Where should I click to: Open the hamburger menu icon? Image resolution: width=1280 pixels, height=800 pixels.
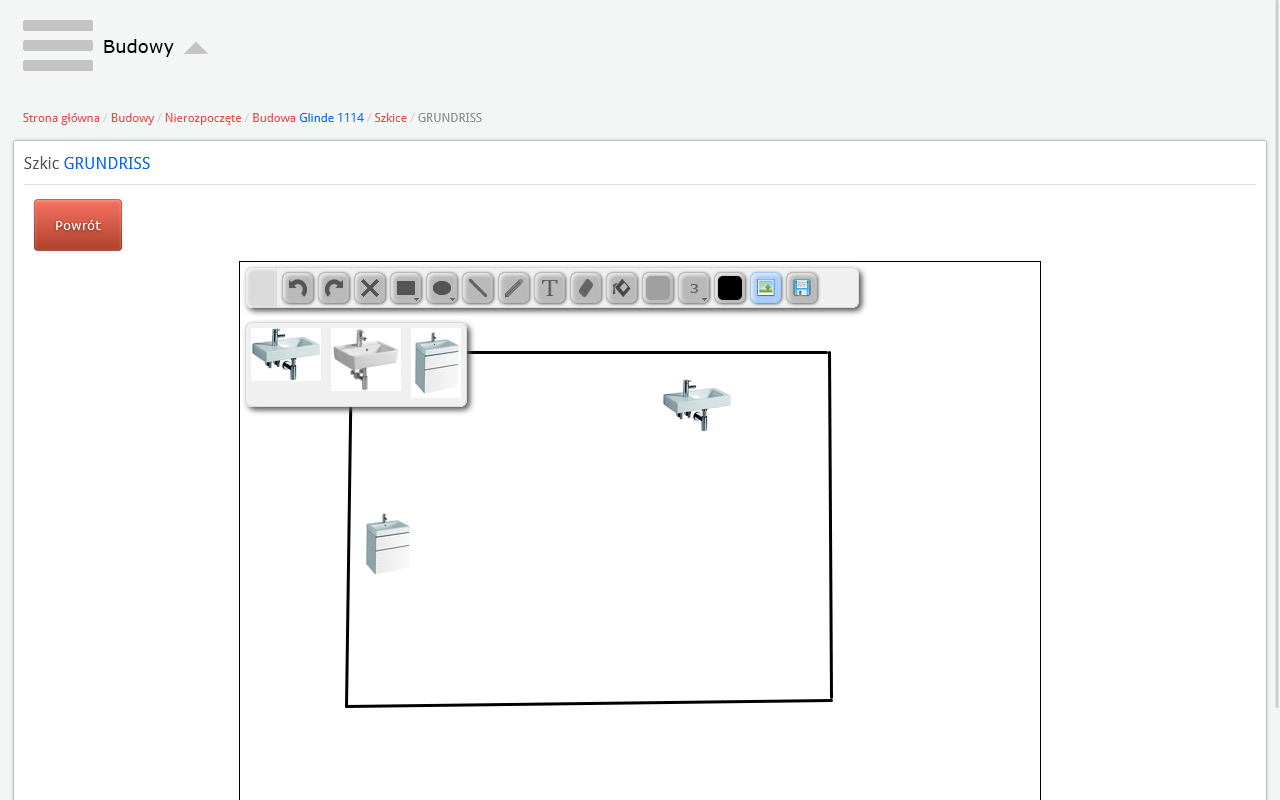pyautogui.click(x=58, y=46)
